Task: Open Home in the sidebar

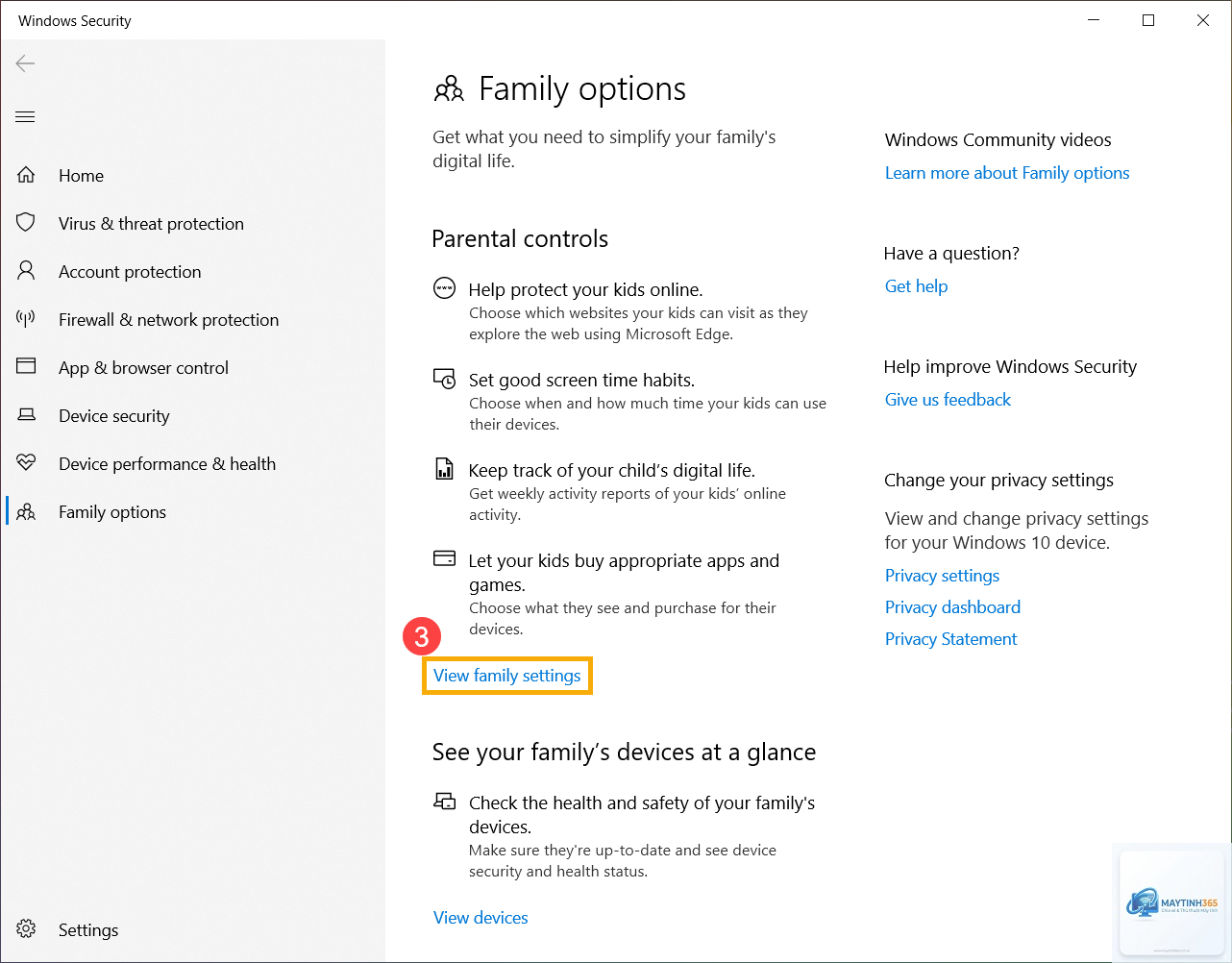Action: point(81,176)
